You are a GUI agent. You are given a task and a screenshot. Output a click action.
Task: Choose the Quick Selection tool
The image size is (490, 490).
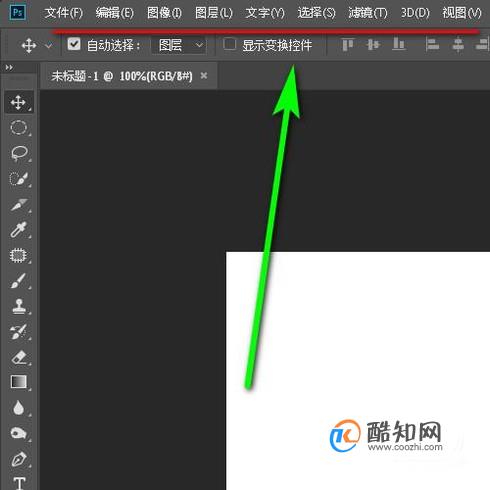tap(19, 179)
